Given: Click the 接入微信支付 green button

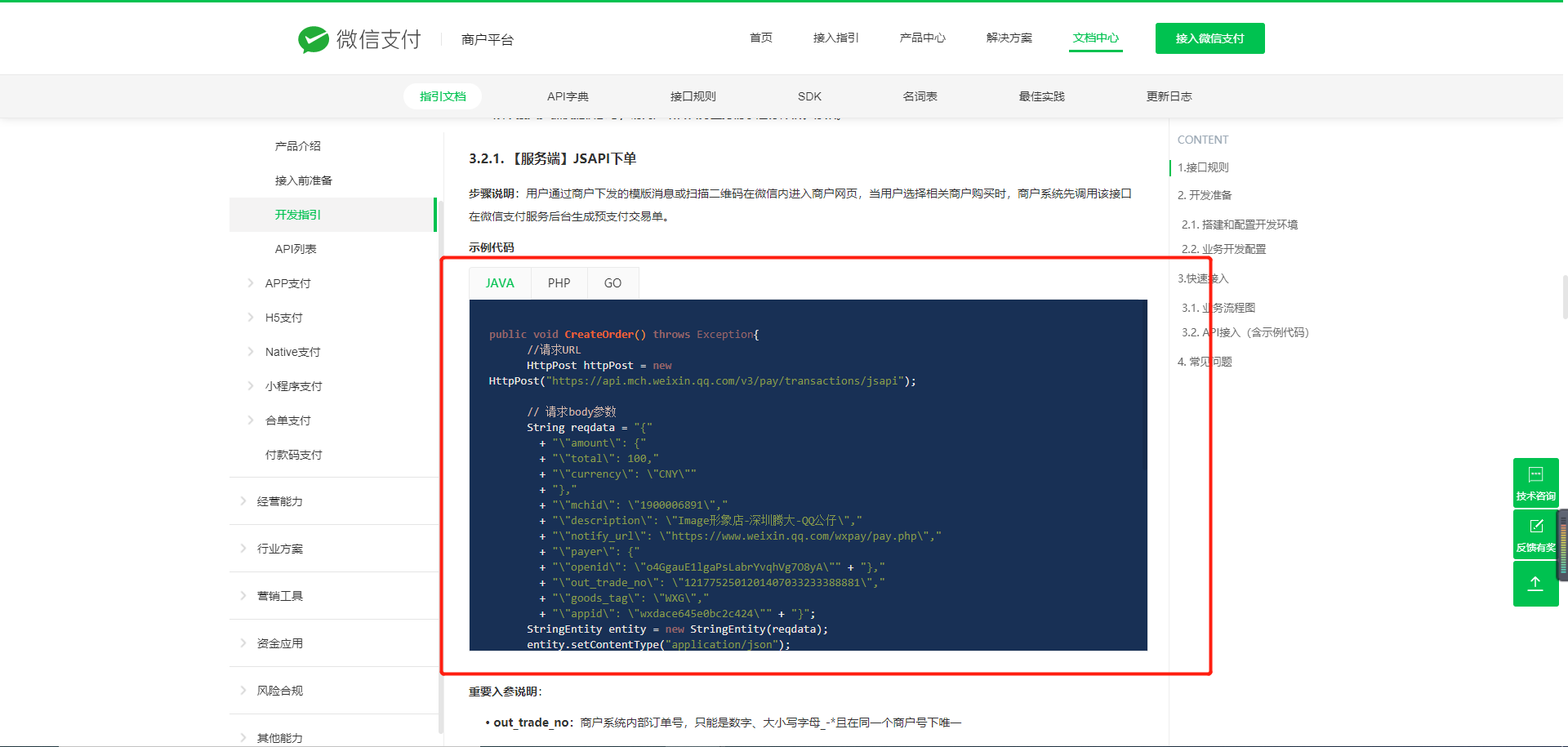Looking at the screenshot, I should click(x=1210, y=38).
